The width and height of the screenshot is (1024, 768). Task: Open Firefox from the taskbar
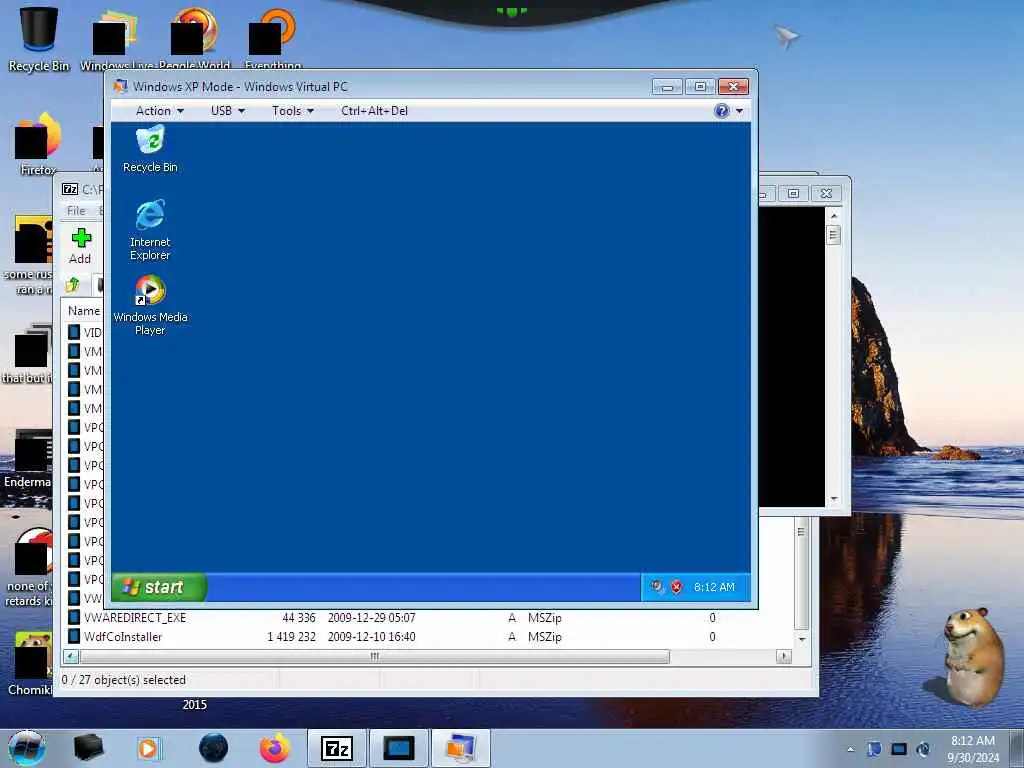[x=275, y=748]
